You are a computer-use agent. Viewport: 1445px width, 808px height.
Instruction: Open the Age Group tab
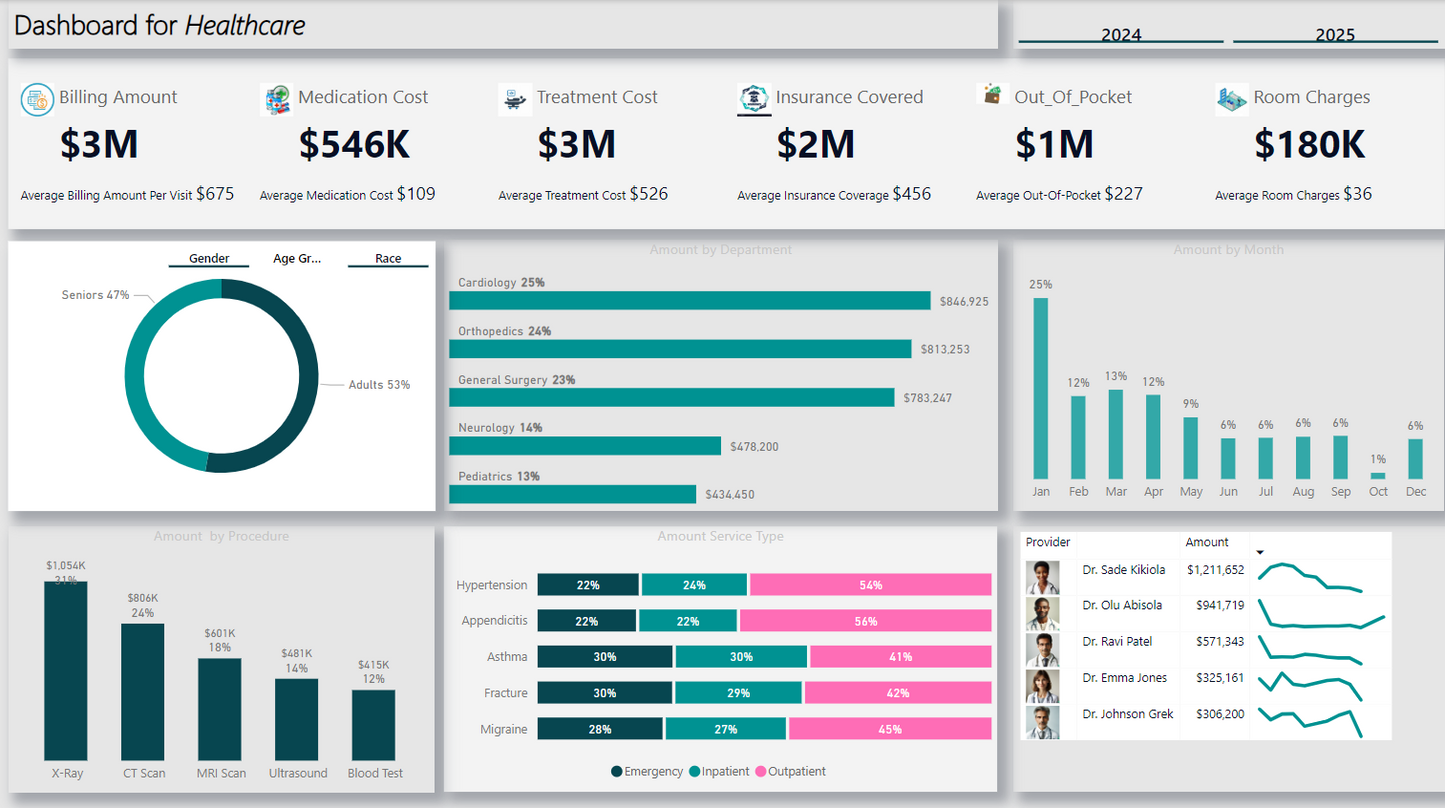coord(297,258)
